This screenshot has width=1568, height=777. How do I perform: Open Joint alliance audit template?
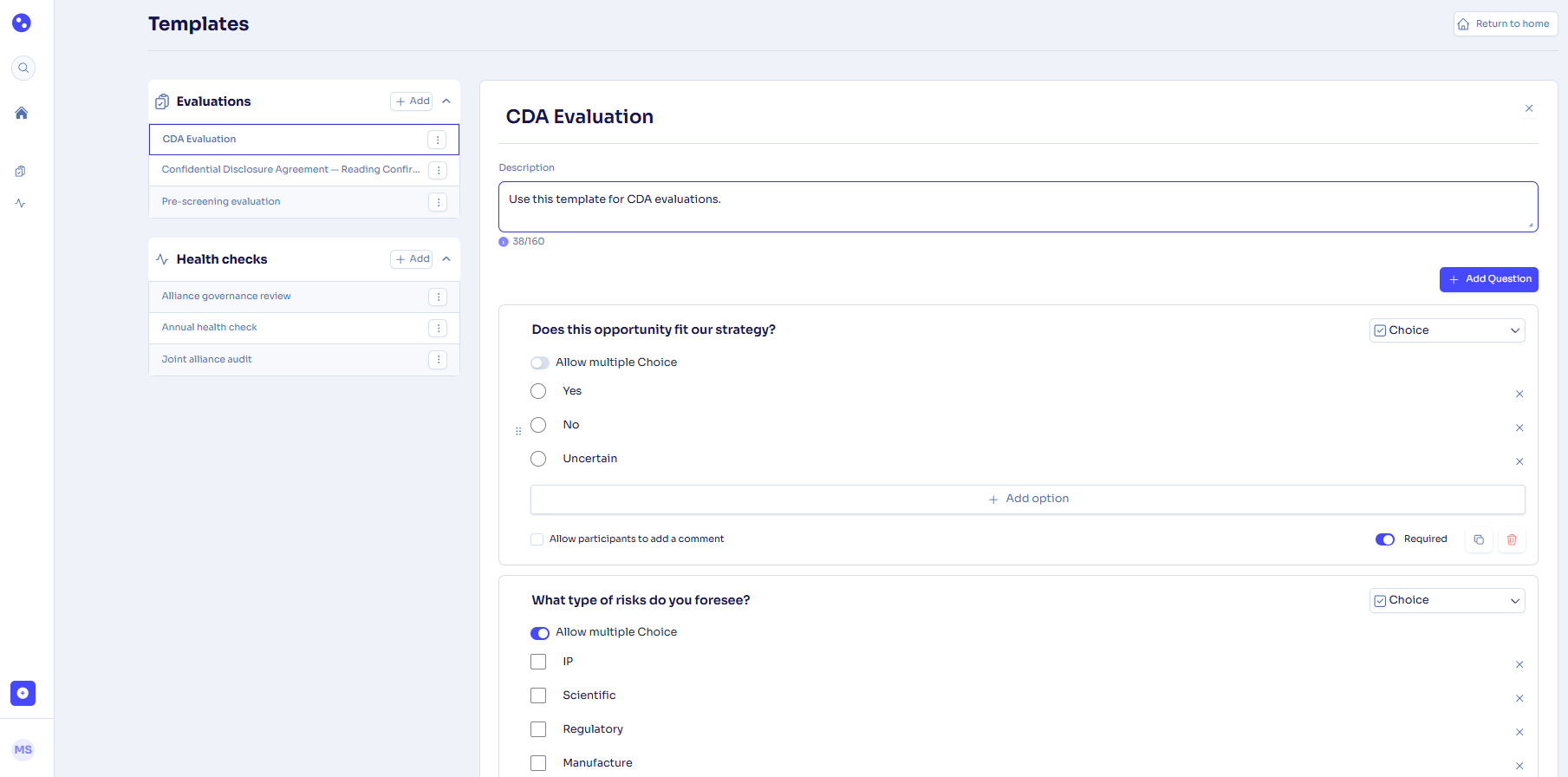coord(207,360)
